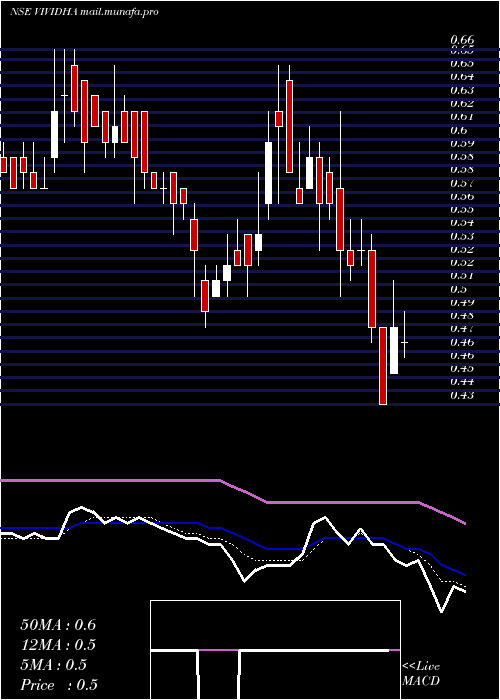Select the 50MA : 0.6 readout
This screenshot has height=700, width=500.
tap(58, 625)
